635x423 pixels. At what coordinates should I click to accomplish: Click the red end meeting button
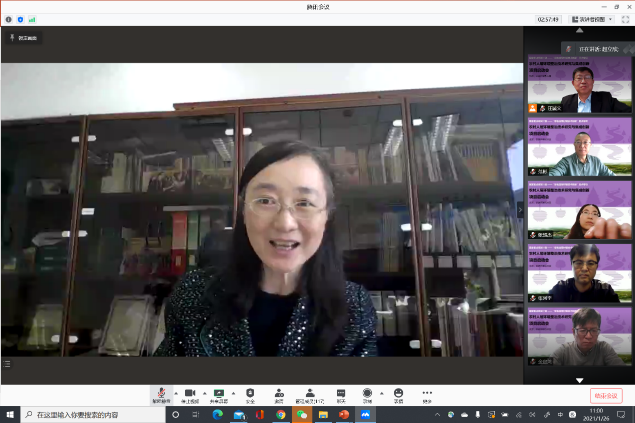[x=605, y=395]
